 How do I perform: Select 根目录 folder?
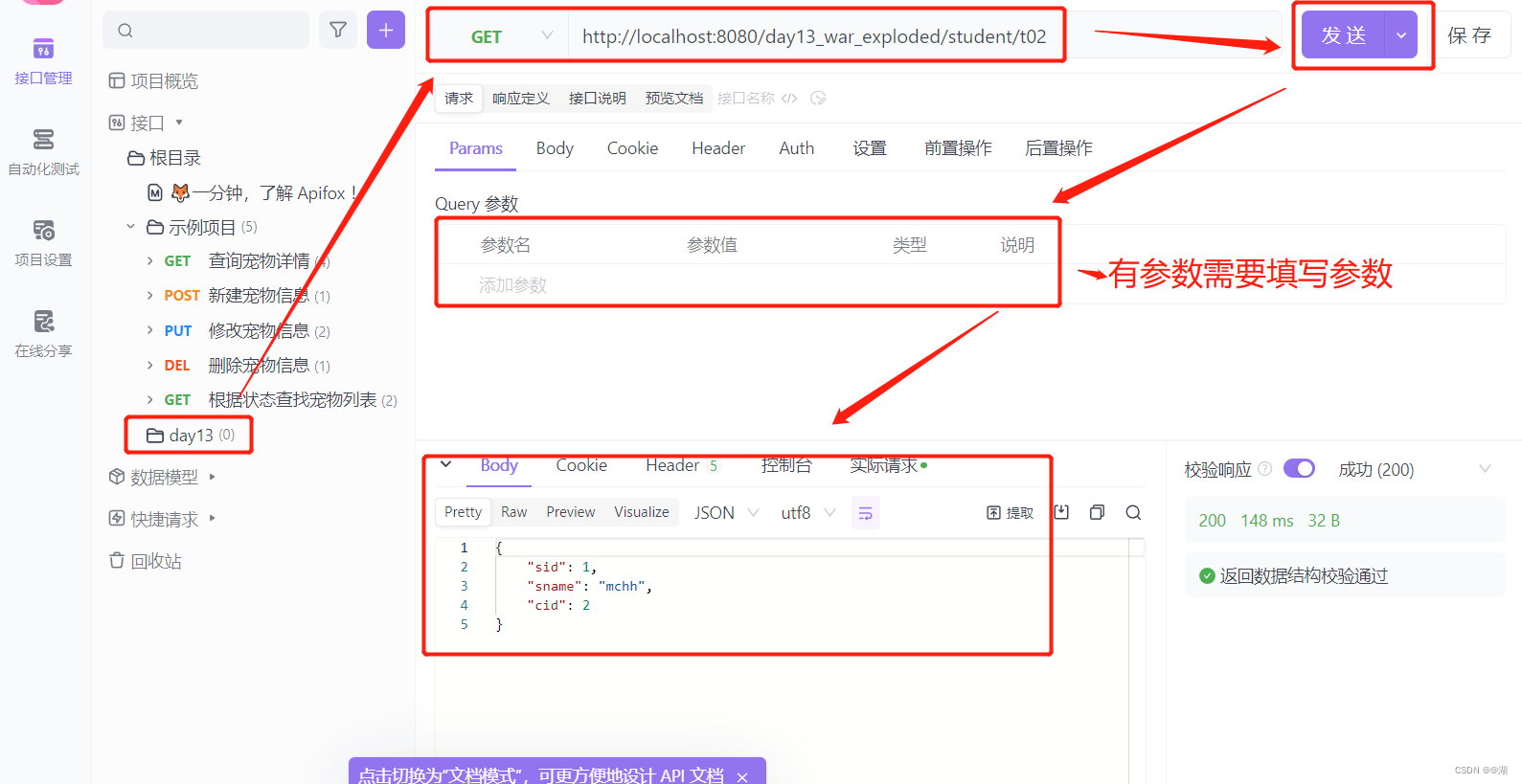click(x=165, y=158)
